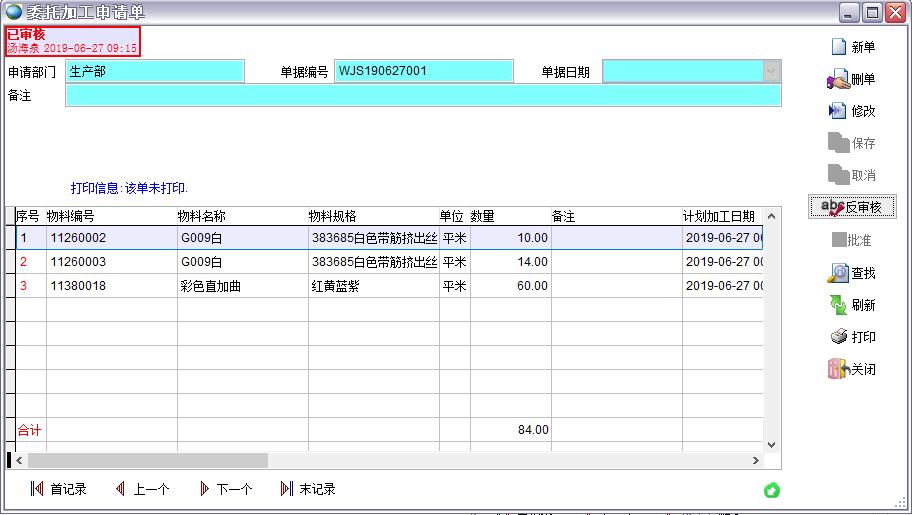Click the 备注 remarks input field
The image size is (912, 515).
[422, 95]
